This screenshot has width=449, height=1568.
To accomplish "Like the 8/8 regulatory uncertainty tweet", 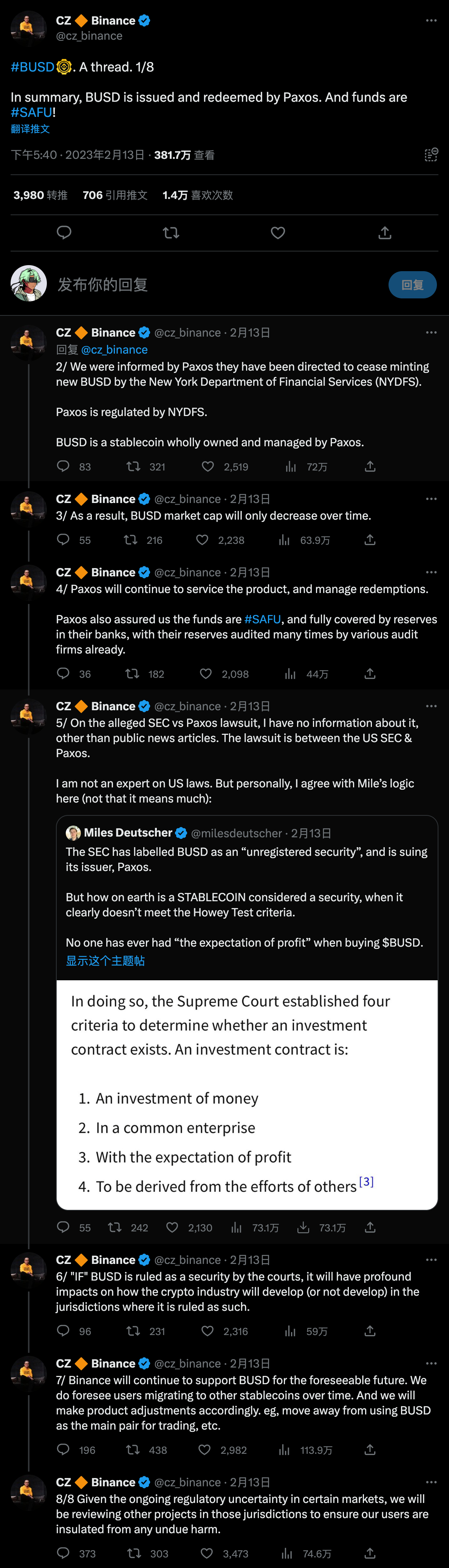I will point(207,1553).
